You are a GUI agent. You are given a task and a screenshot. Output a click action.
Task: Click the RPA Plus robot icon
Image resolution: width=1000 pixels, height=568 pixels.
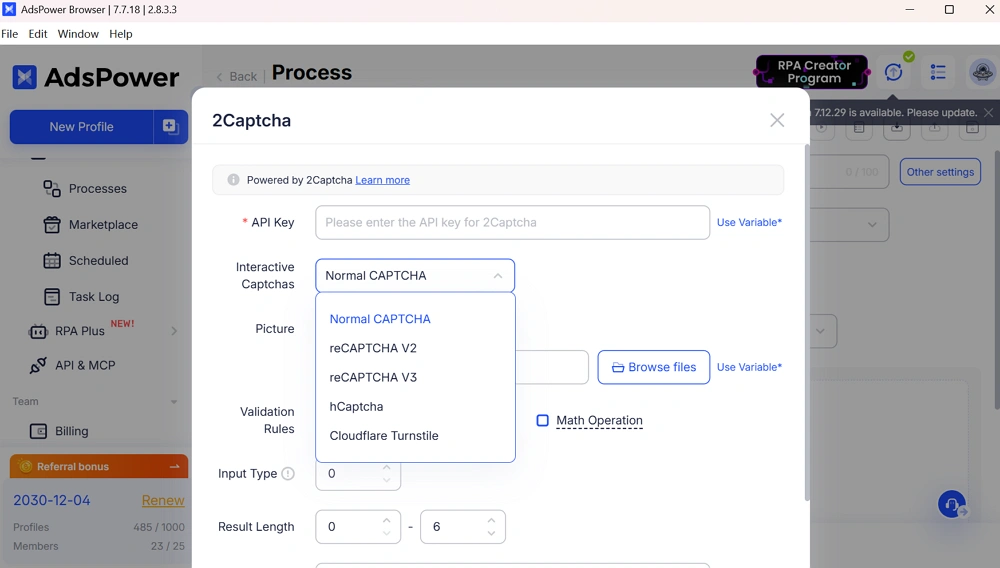click(38, 331)
